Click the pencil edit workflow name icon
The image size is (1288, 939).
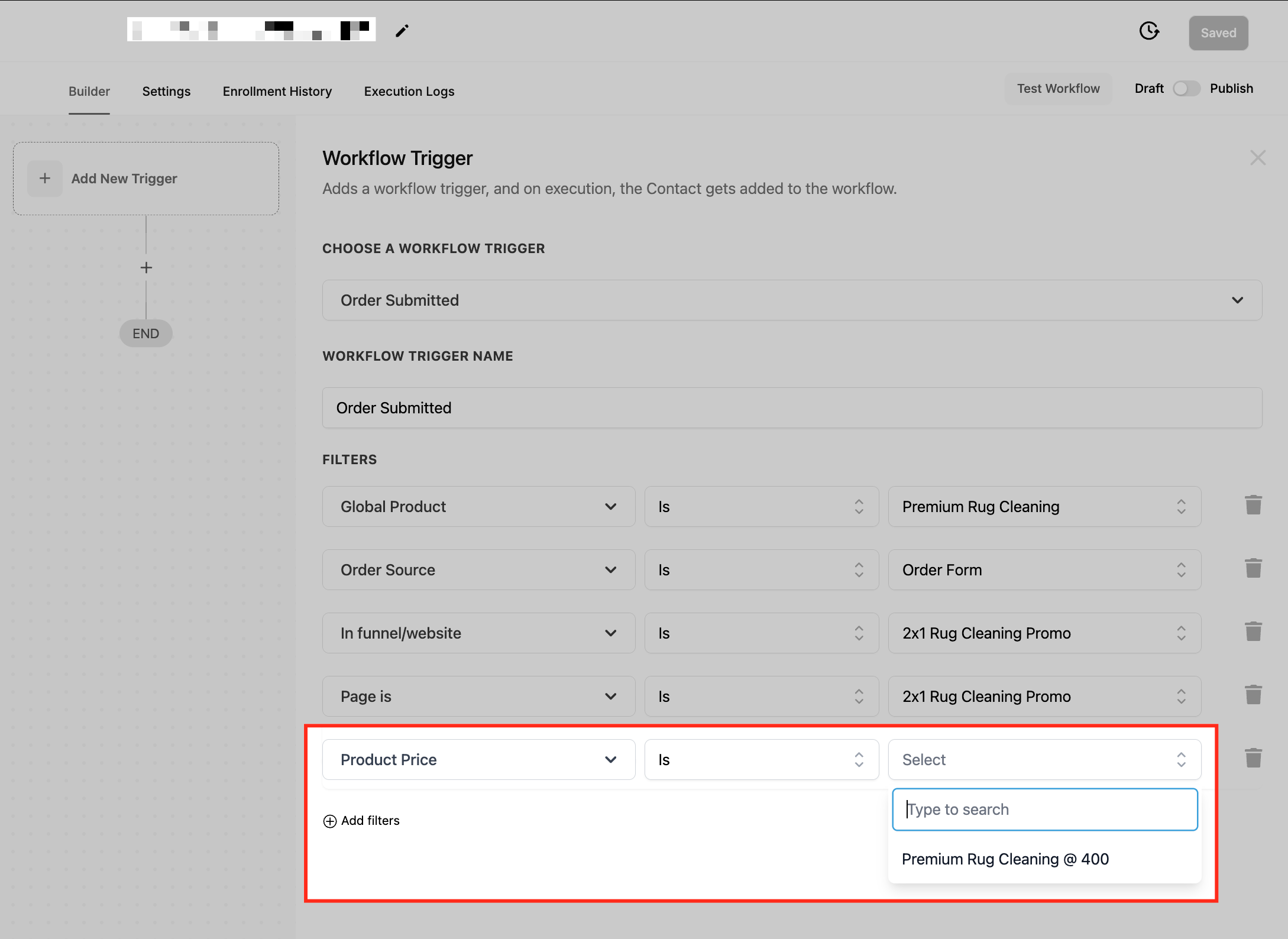coord(402,31)
